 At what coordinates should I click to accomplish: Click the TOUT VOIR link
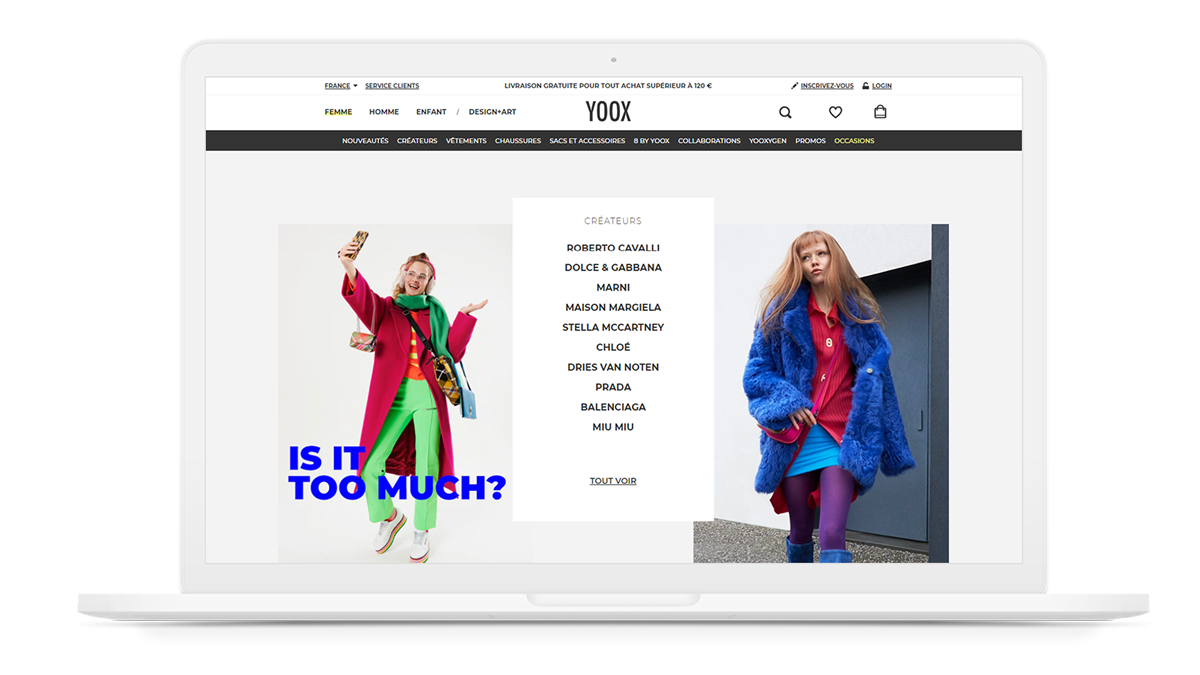click(x=612, y=481)
